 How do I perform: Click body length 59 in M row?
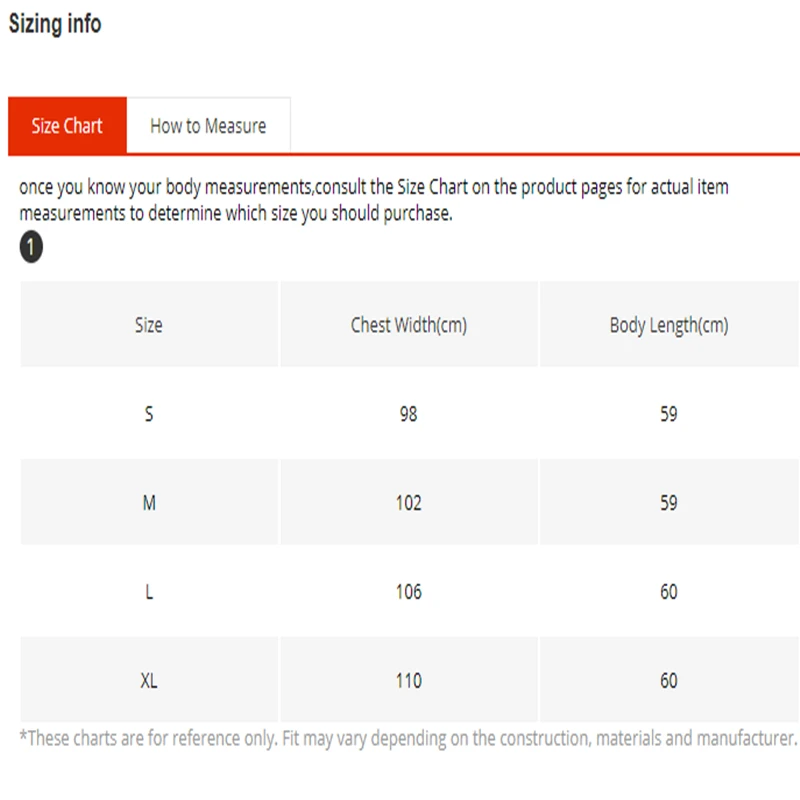click(x=668, y=503)
